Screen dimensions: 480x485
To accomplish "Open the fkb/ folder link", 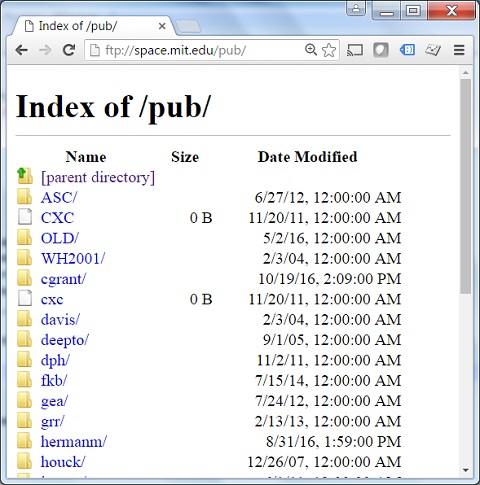I will pyautogui.click(x=54, y=381).
